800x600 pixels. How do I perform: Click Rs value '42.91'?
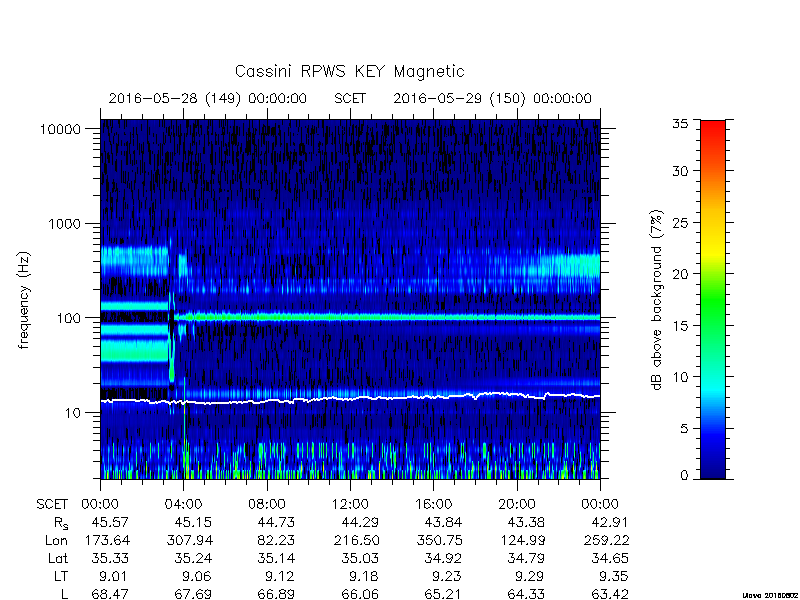[x=610, y=522]
